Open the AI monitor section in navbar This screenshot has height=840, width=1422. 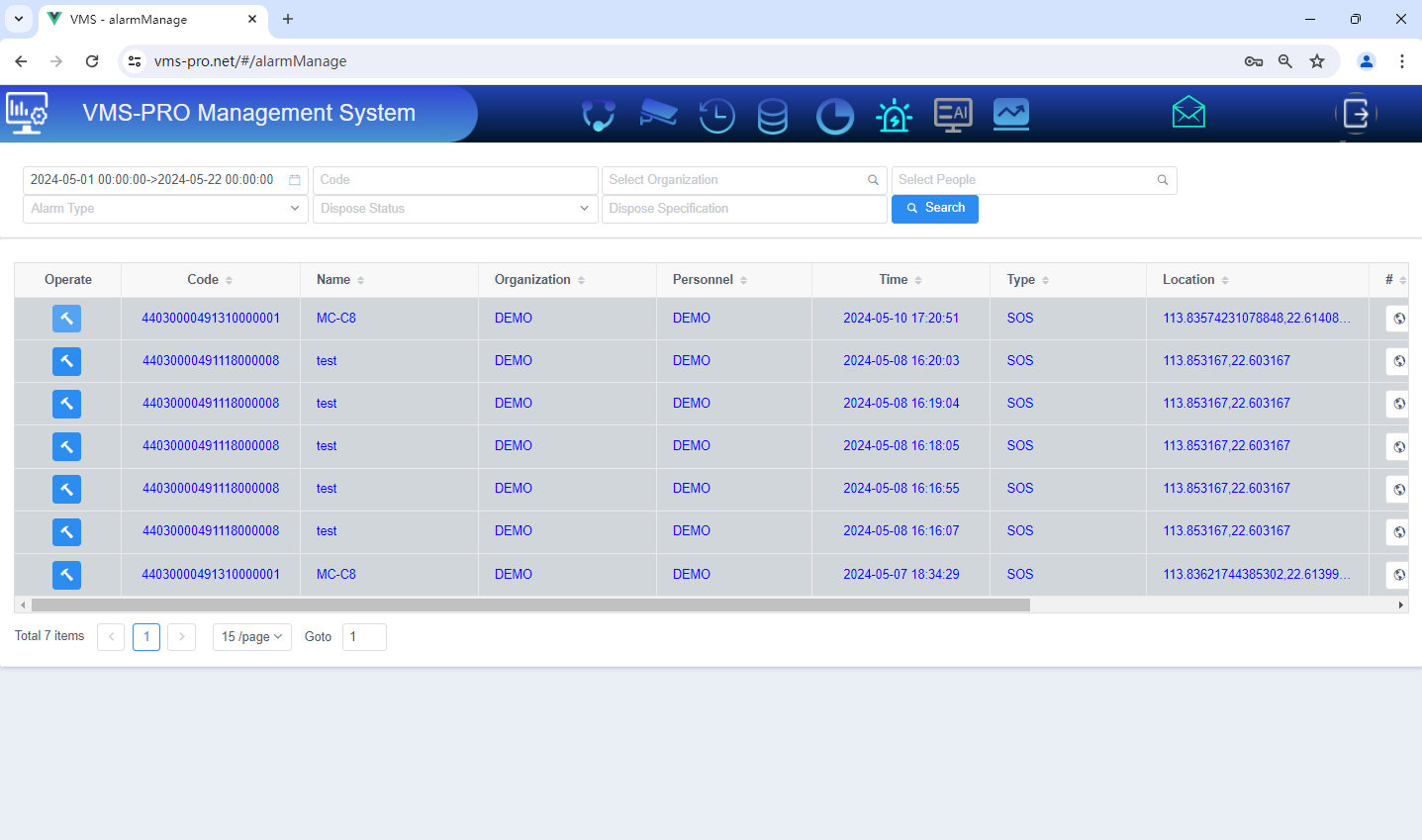[x=953, y=114]
